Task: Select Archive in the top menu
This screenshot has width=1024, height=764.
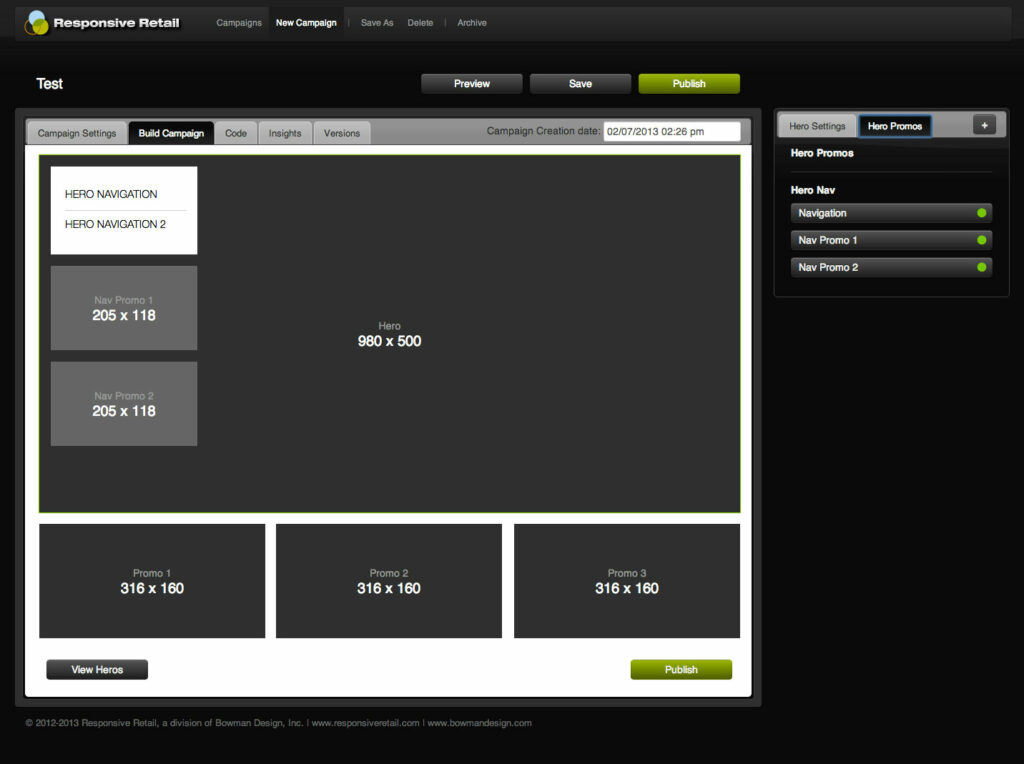Action: 472,23
